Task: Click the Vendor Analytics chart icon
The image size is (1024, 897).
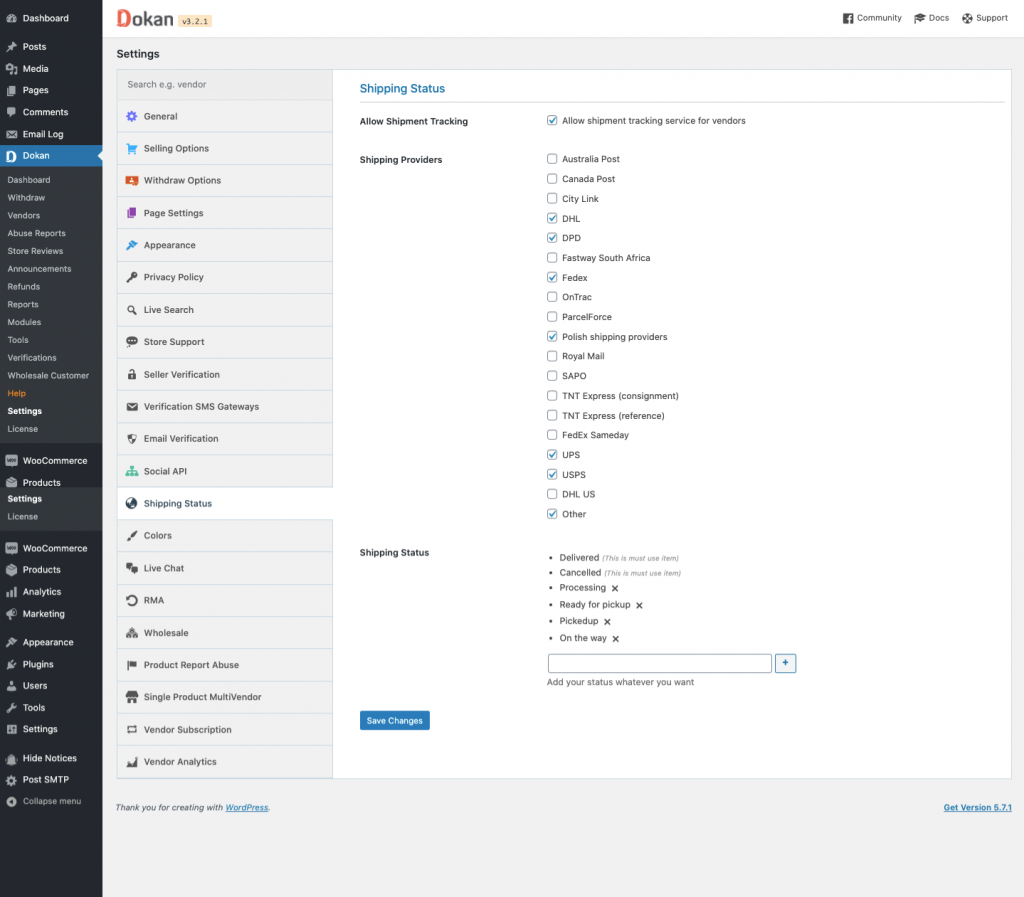Action: [x=132, y=762]
